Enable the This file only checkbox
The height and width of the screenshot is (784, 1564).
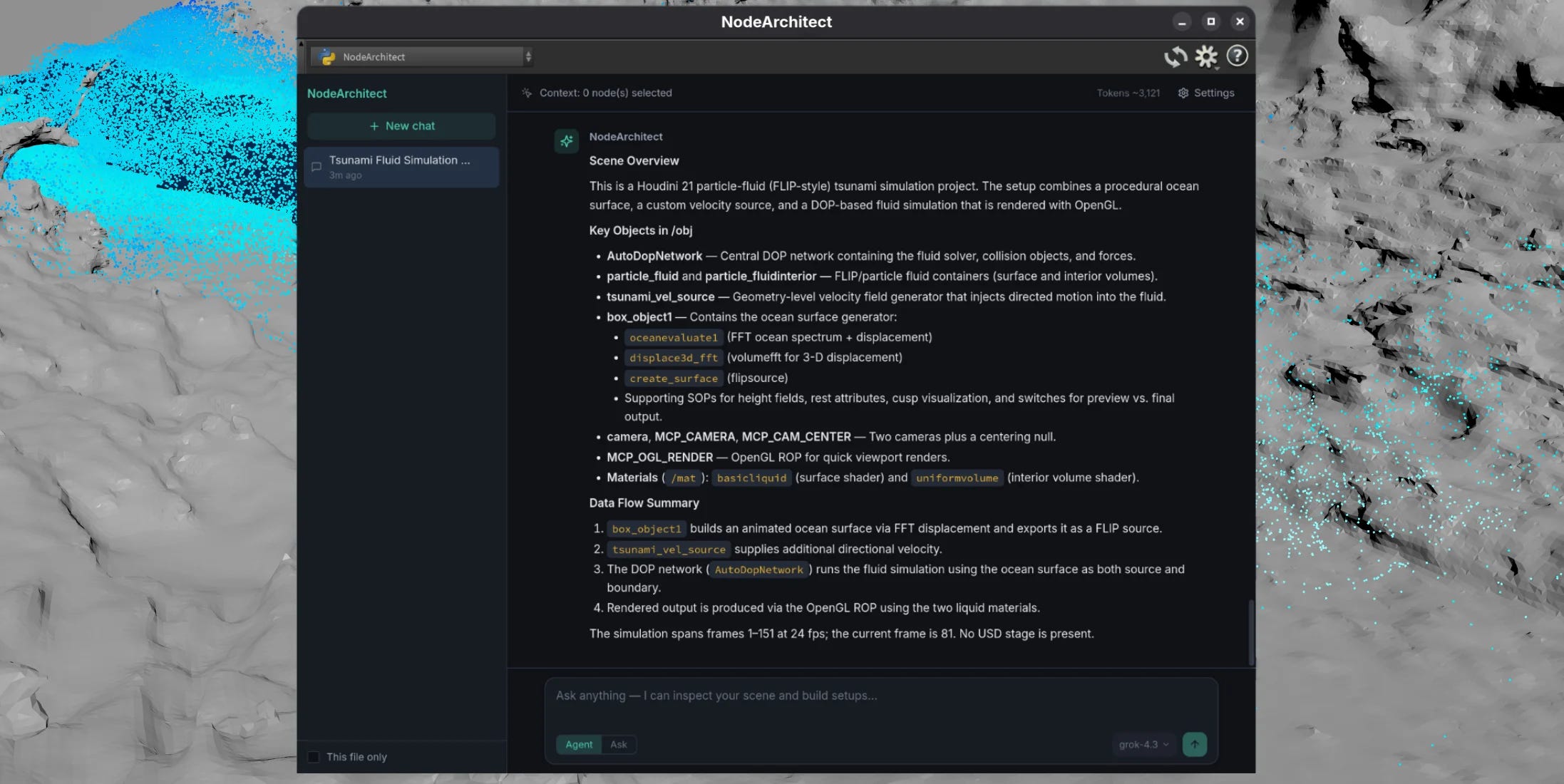click(x=313, y=757)
